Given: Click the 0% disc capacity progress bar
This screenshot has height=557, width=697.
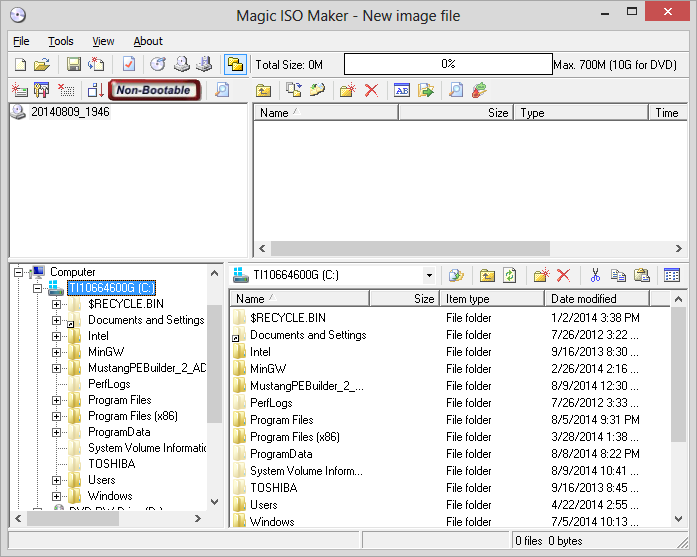Looking at the screenshot, I should pyautogui.click(x=448, y=64).
